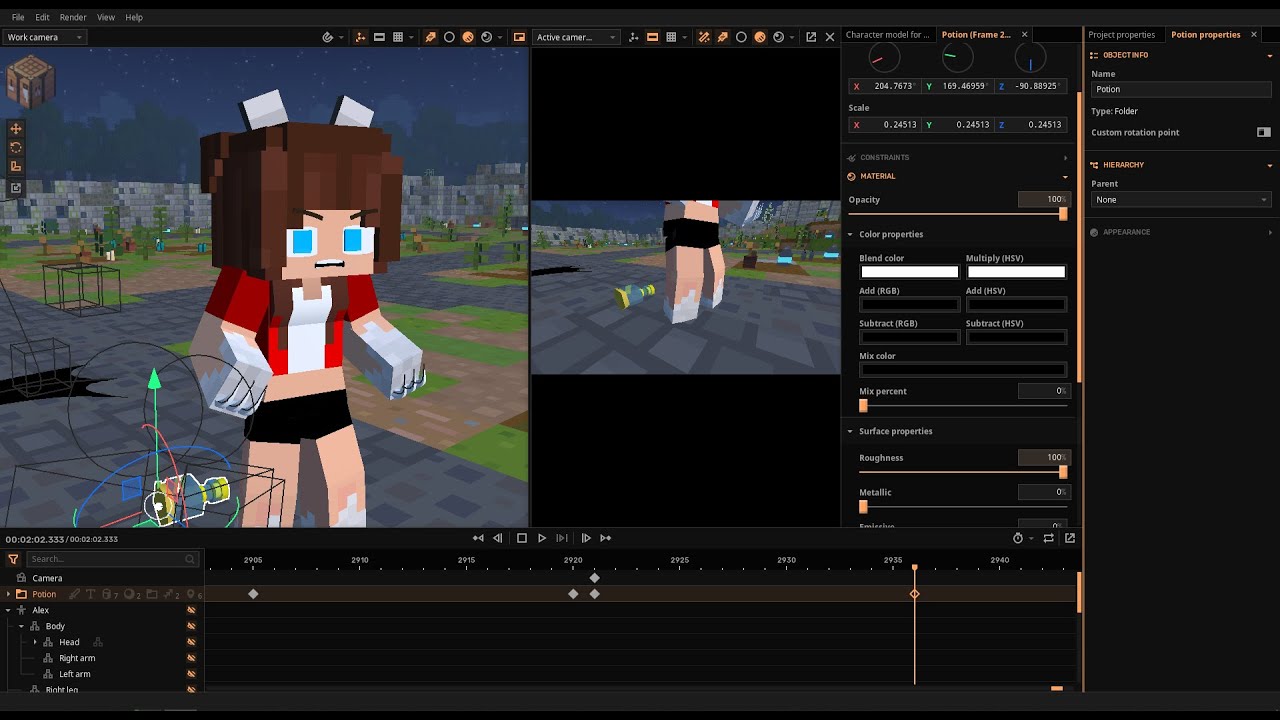This screenshot has height=720, width=1280.
Task: Collapse Surface properties group
Action: pyautogui.click(x=850, y=431)
